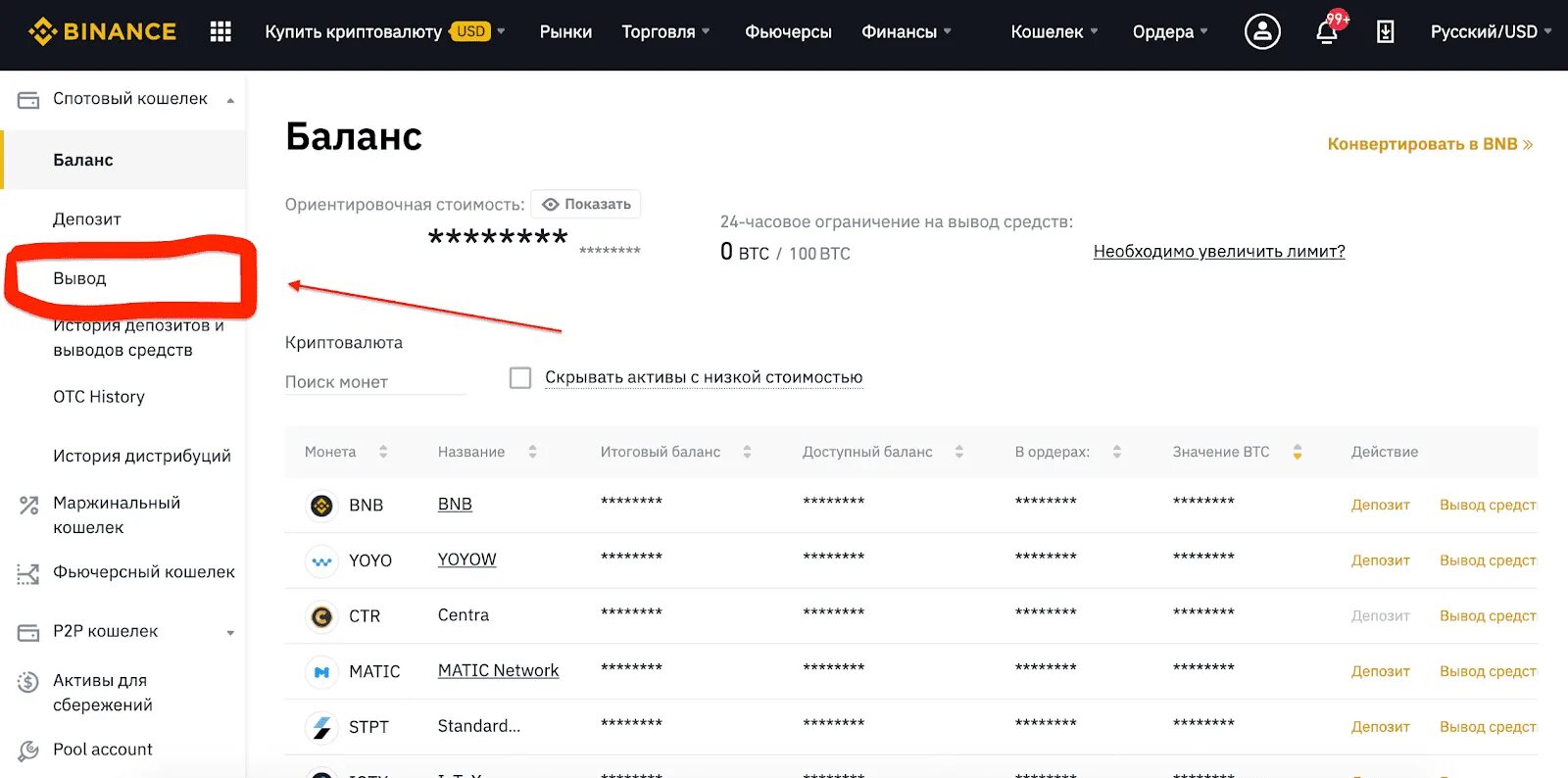Select Вывод in the sidebar
The height and width of the screenshot is (778, 1568).
(79, 278)
